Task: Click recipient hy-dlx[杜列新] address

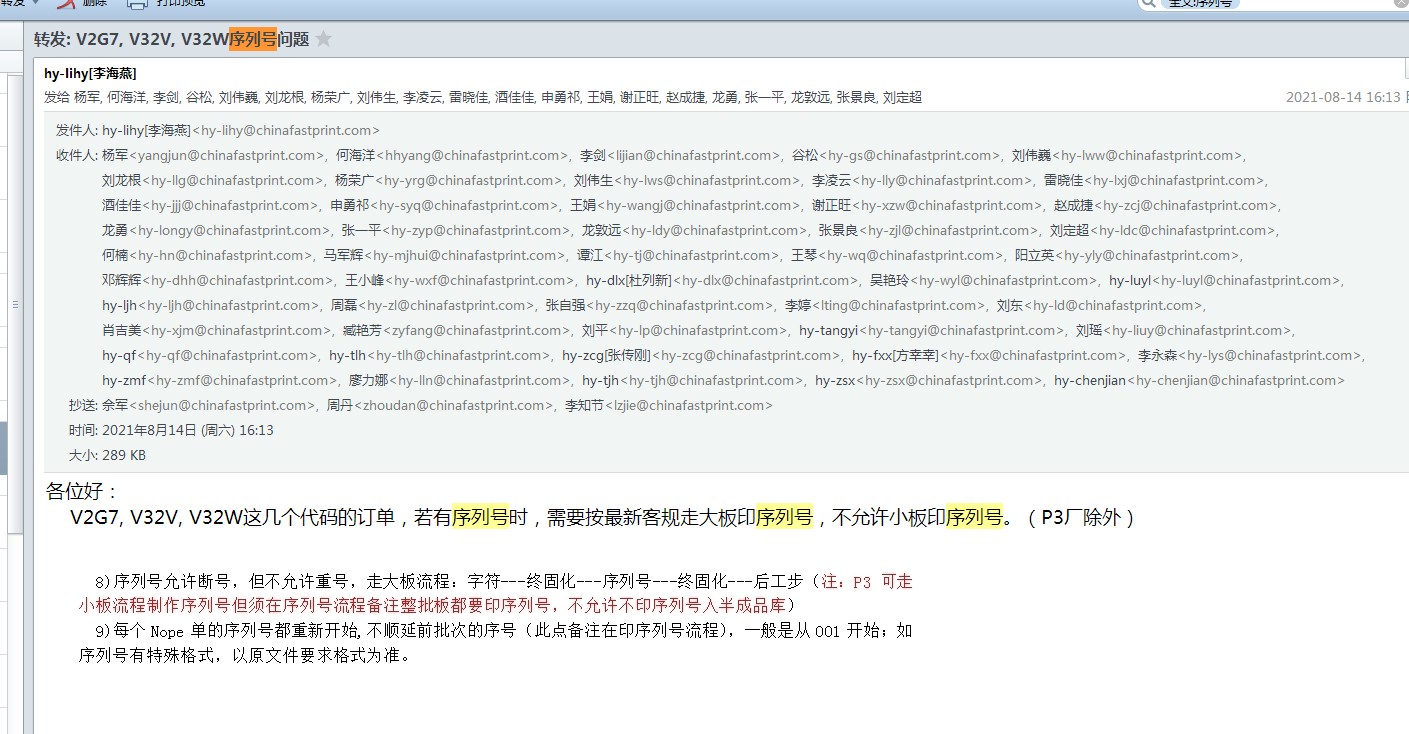Action: click(723, 280)
